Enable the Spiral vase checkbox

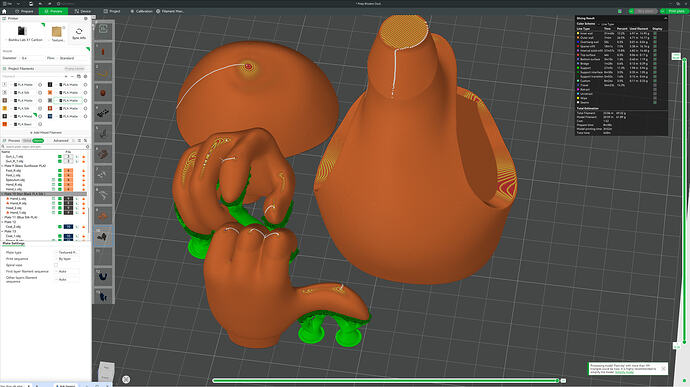pos(56,265)
